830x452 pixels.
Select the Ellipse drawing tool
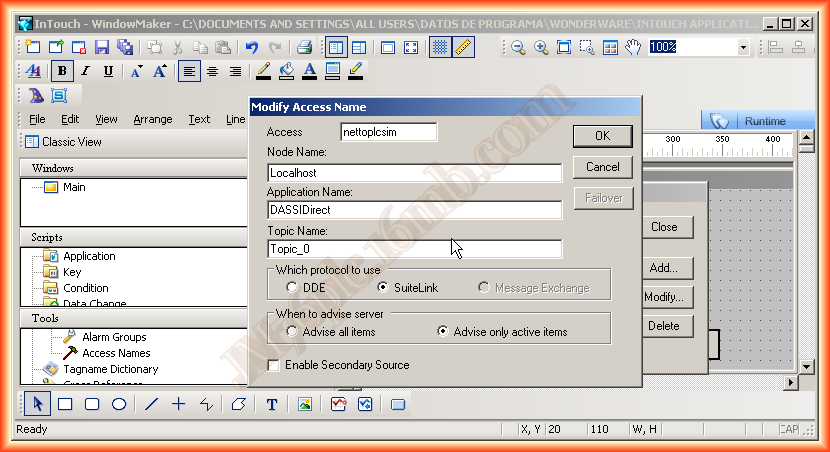click(118, 405)
